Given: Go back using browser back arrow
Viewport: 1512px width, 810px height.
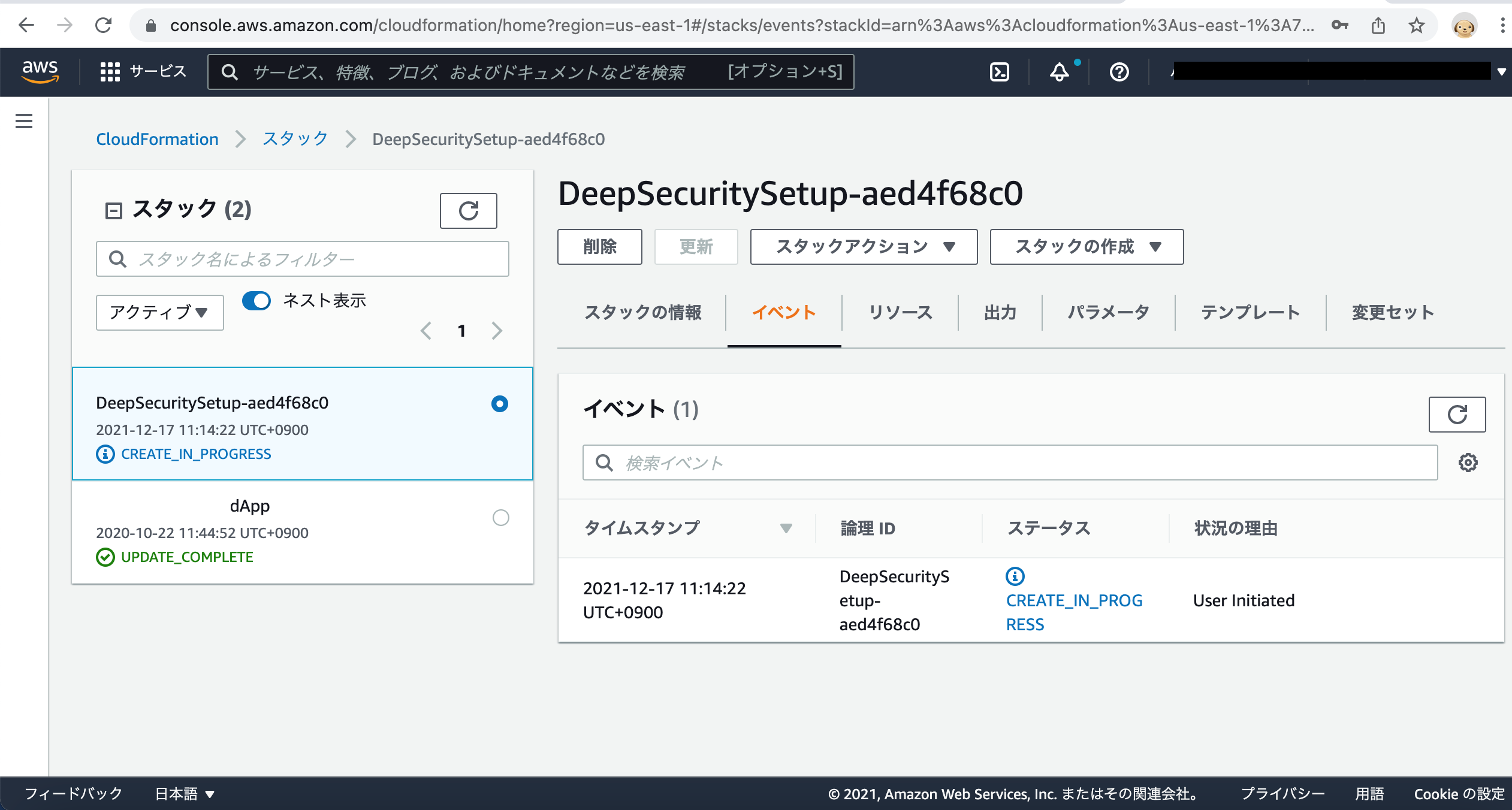Looking at the screenshot, I should (26, 25).
